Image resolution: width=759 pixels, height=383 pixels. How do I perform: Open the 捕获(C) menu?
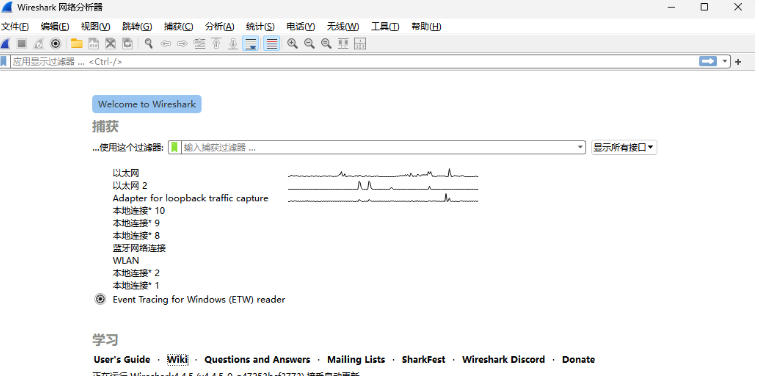(179, 27)
